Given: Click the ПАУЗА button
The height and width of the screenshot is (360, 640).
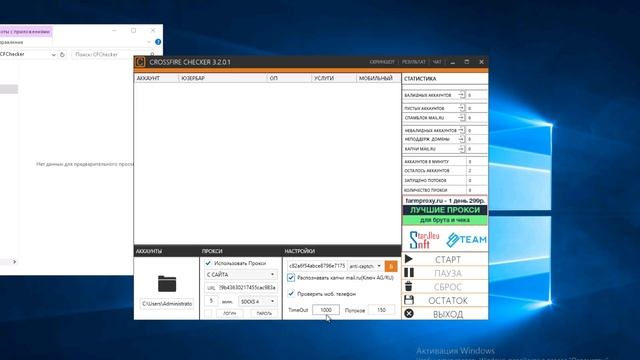Looking at the screenshot, I should pos(445,273).
